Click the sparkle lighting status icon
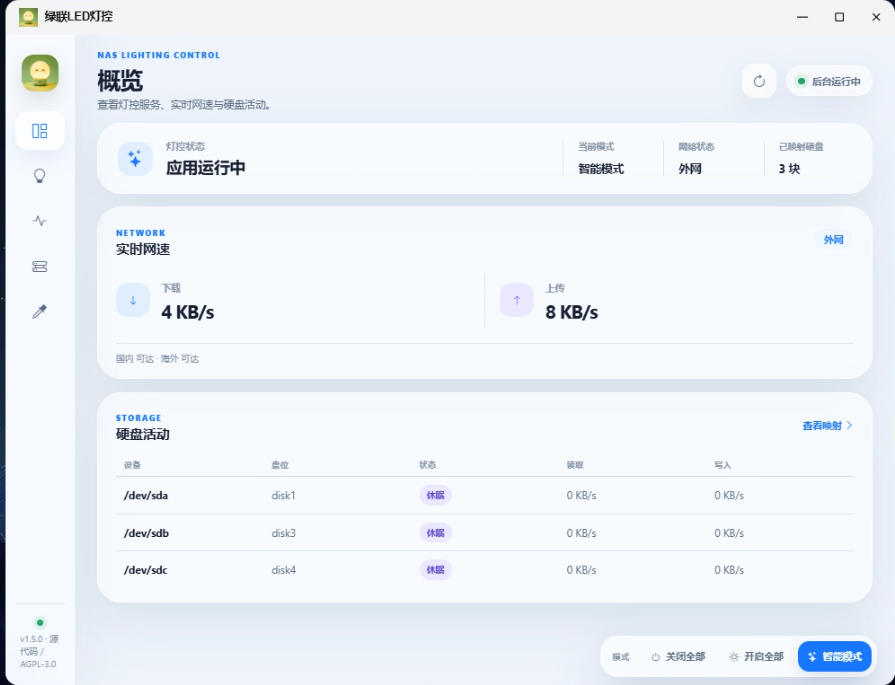The image size is (895, 685). [135, 159]
